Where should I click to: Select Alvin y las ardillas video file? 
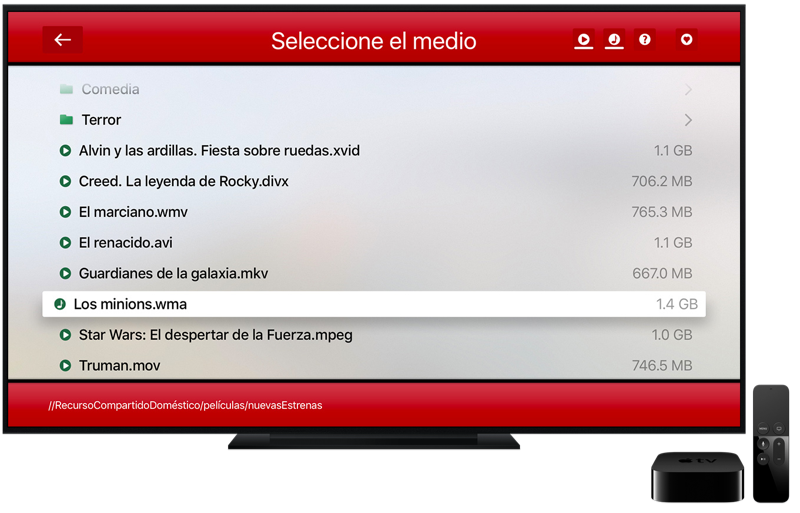[219, 151]
